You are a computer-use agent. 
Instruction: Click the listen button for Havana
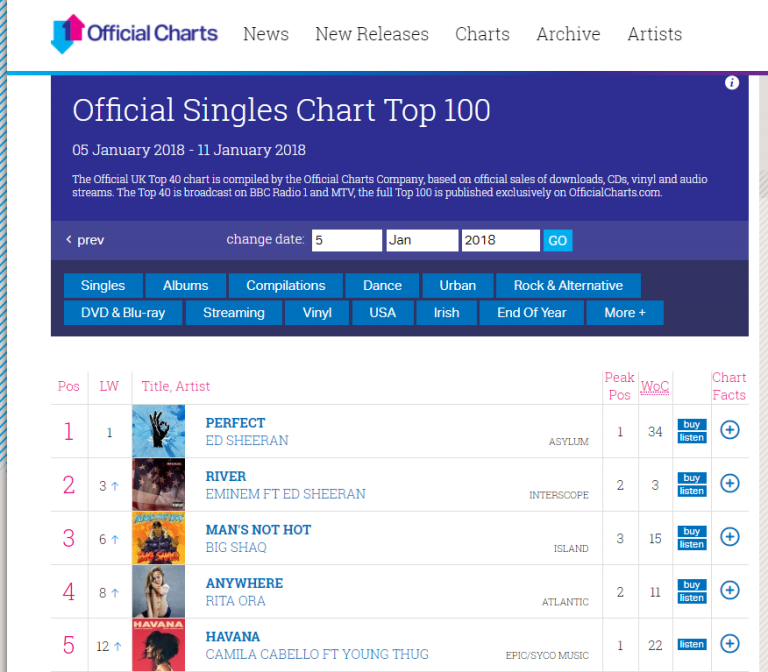(692, 644)
